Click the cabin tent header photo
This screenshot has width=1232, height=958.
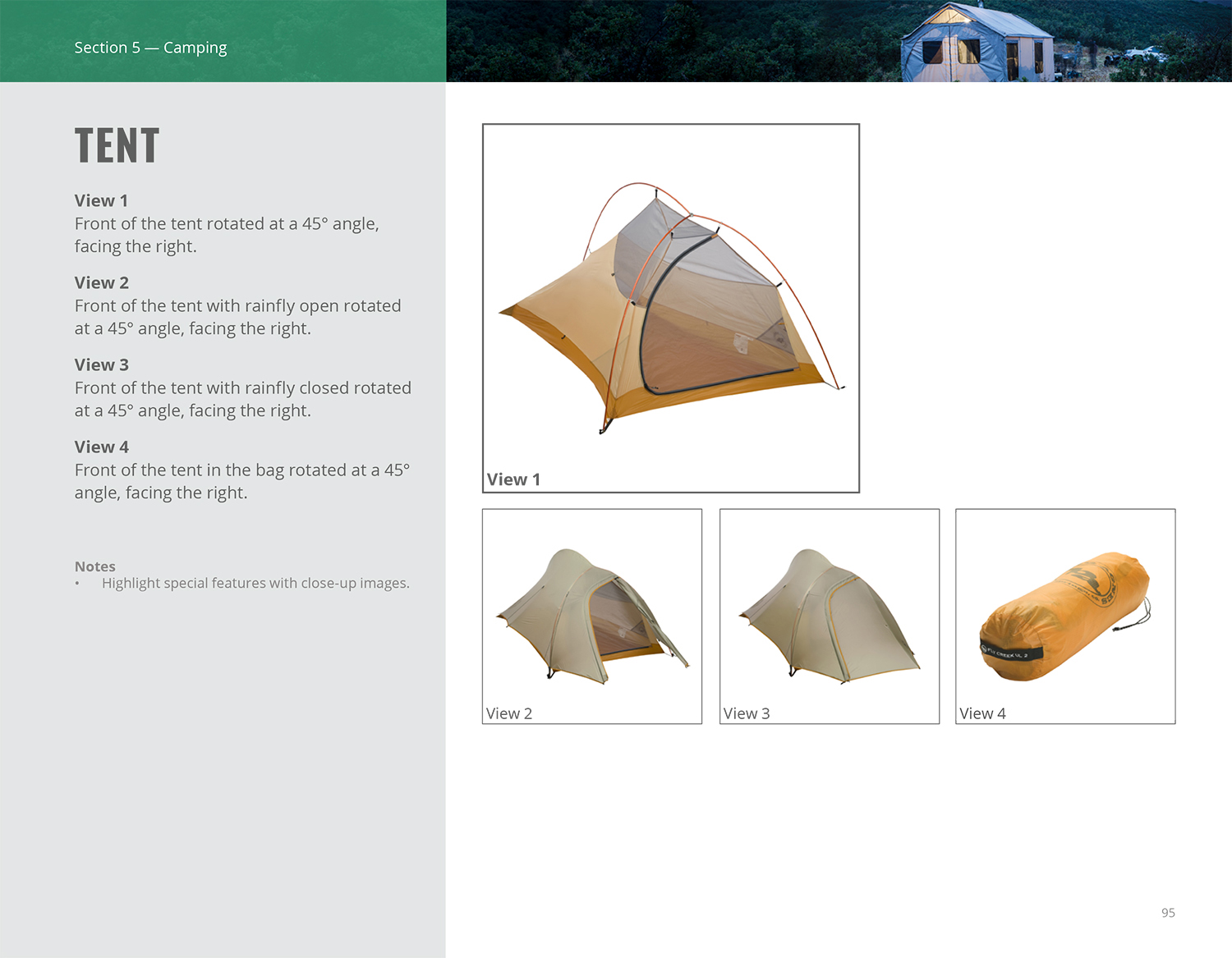click(838, 41)
